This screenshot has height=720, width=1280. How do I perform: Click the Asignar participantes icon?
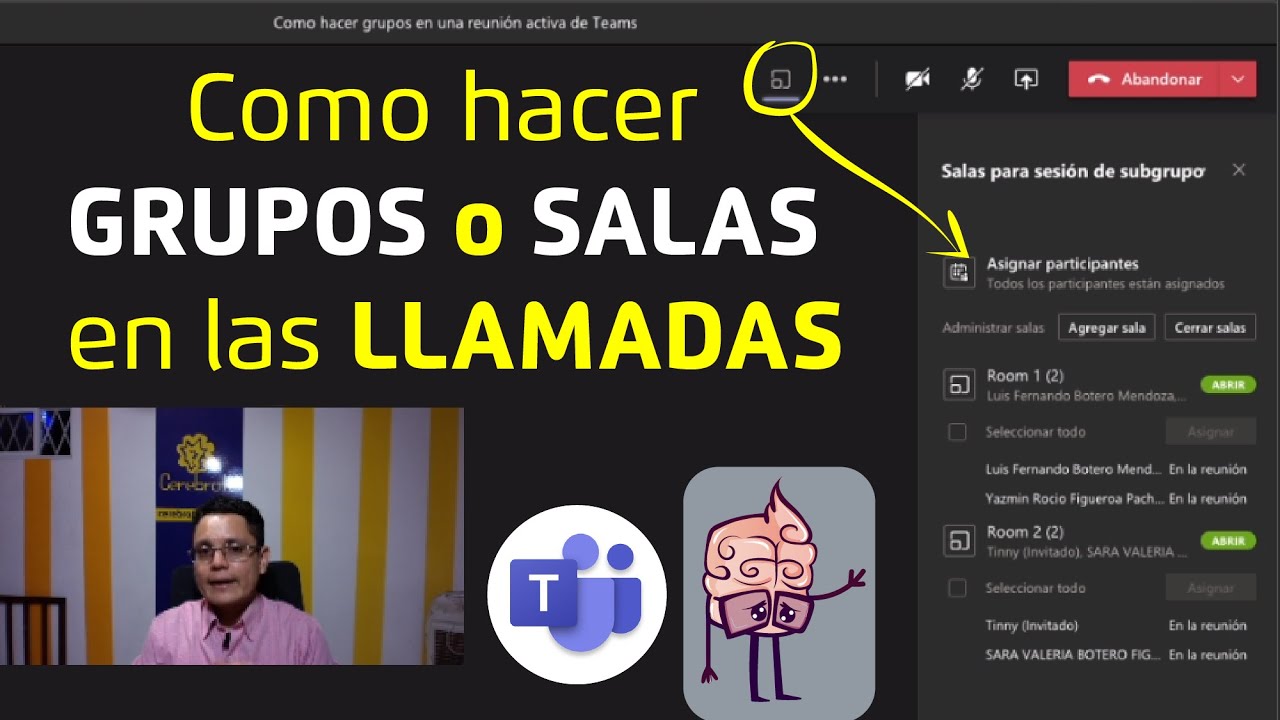959,273
